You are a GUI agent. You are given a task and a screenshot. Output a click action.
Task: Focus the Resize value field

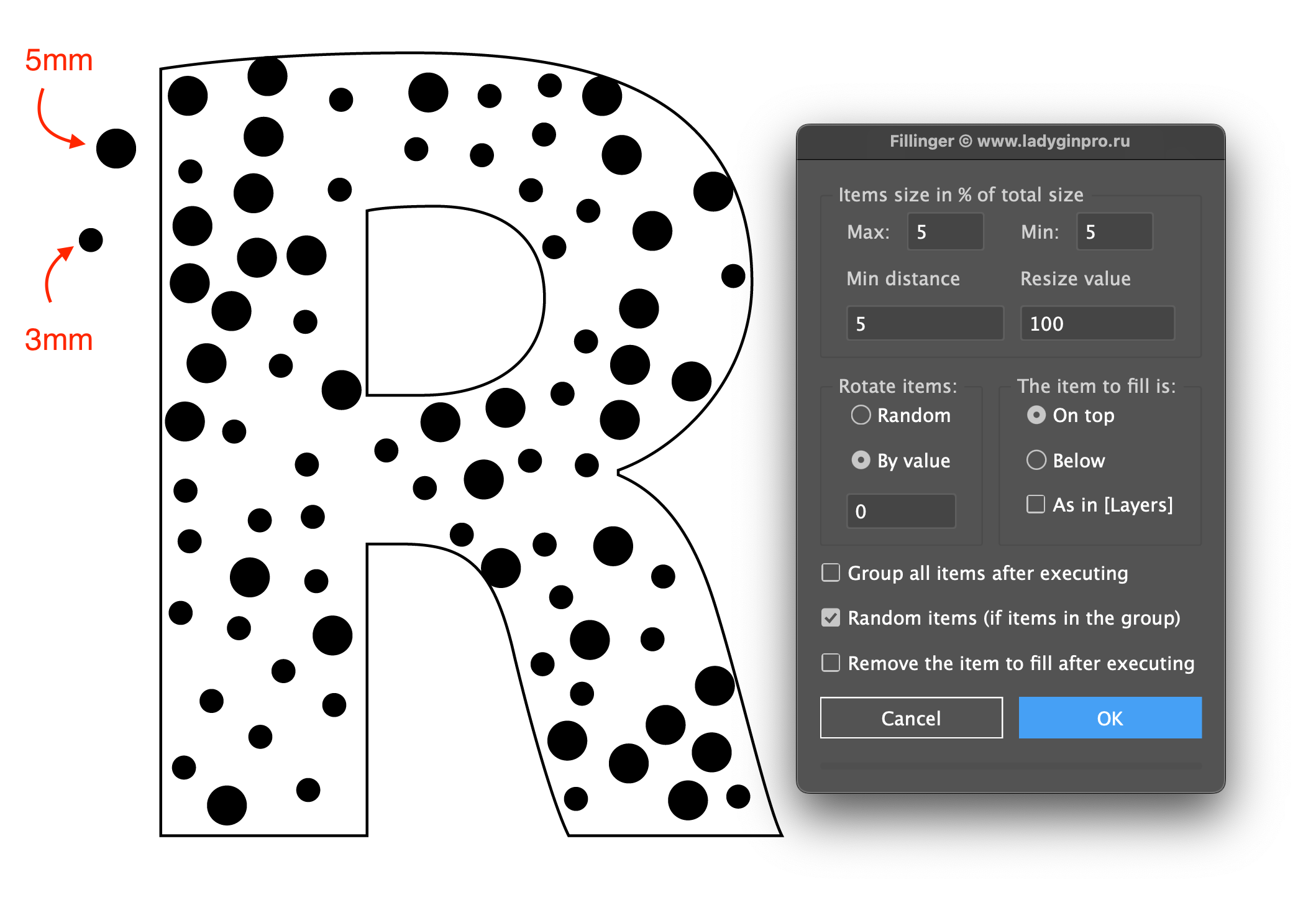tap(1097, 323)
